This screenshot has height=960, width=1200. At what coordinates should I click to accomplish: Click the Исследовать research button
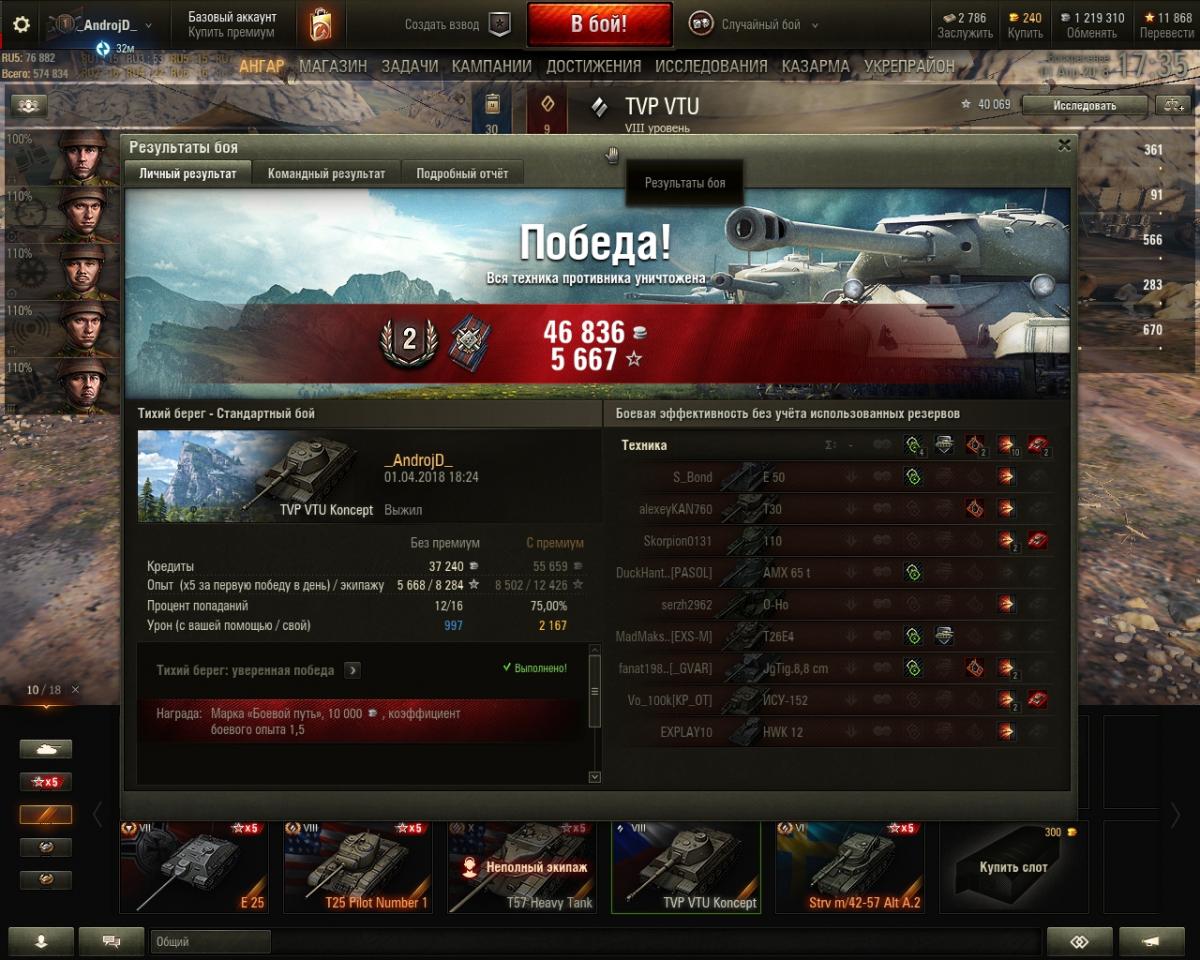coord(1084,105)
